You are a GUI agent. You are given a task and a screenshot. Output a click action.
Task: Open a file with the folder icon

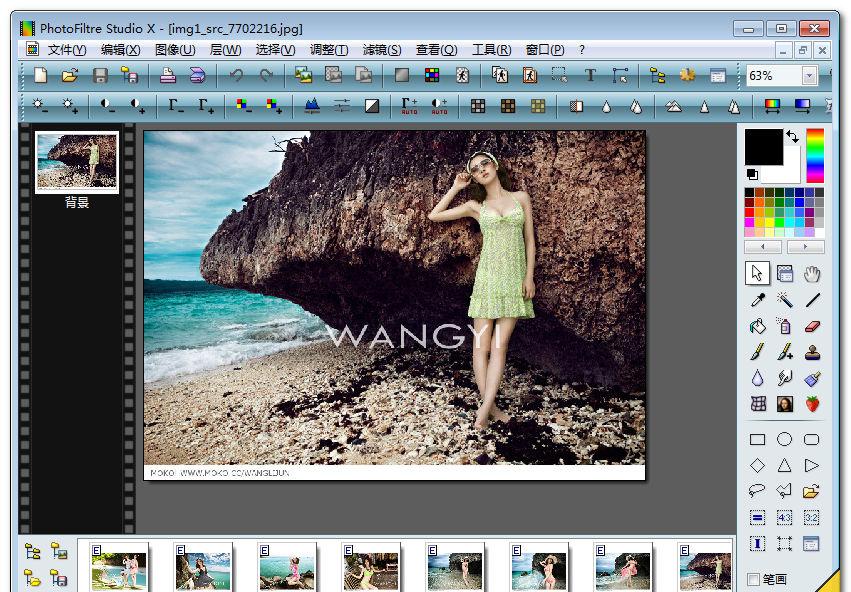click(69, 75)
